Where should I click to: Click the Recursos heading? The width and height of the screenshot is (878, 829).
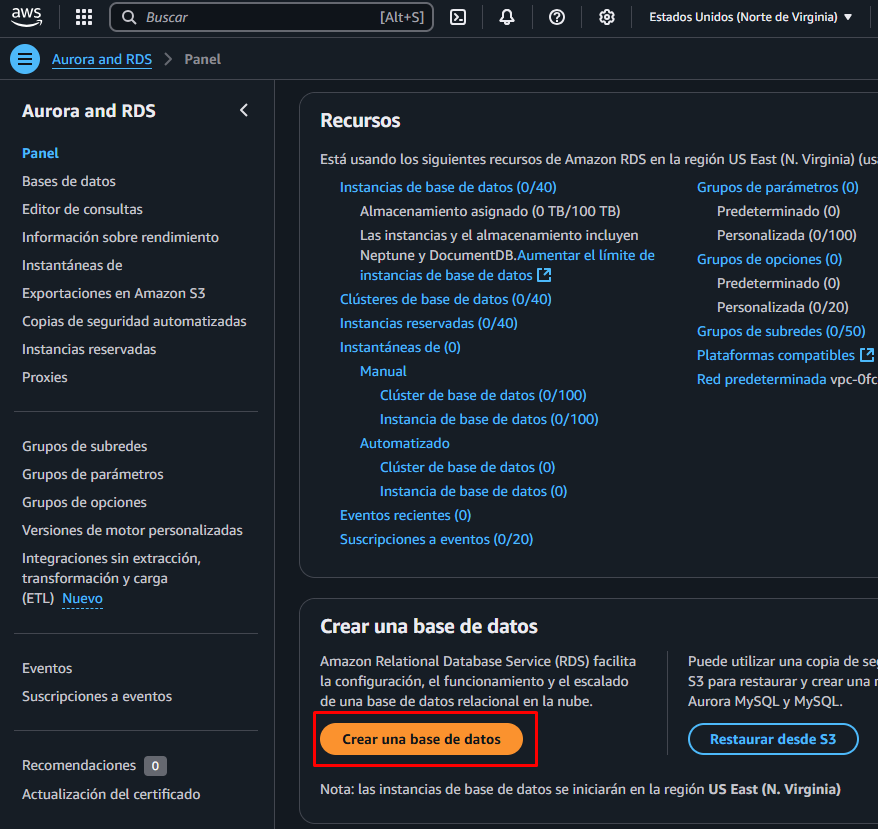(x=360, y=120)
